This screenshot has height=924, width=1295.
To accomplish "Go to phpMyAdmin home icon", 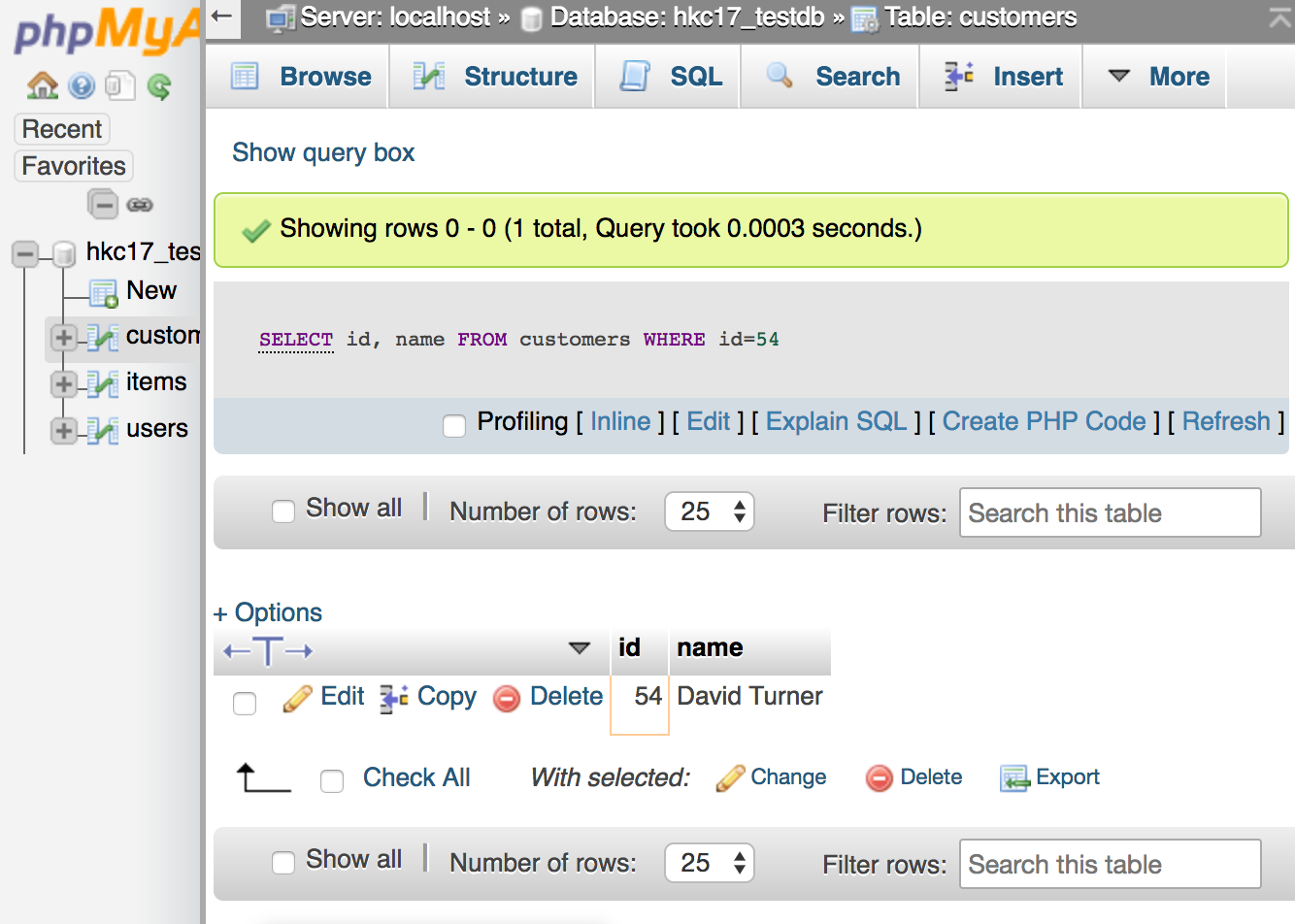I will 42,85.
